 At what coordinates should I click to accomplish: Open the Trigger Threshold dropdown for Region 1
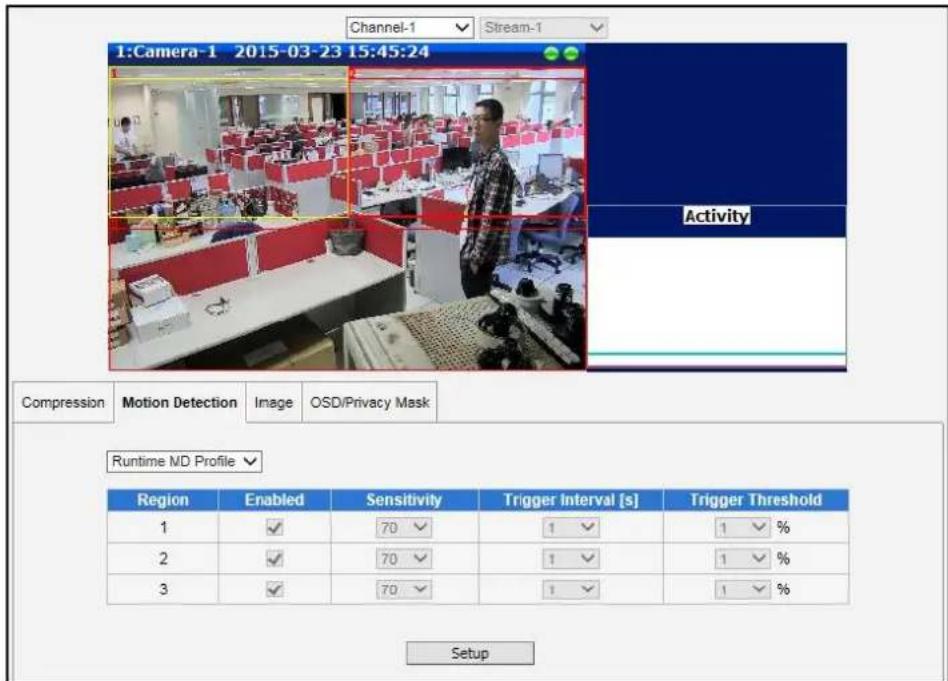coord(743,528)
